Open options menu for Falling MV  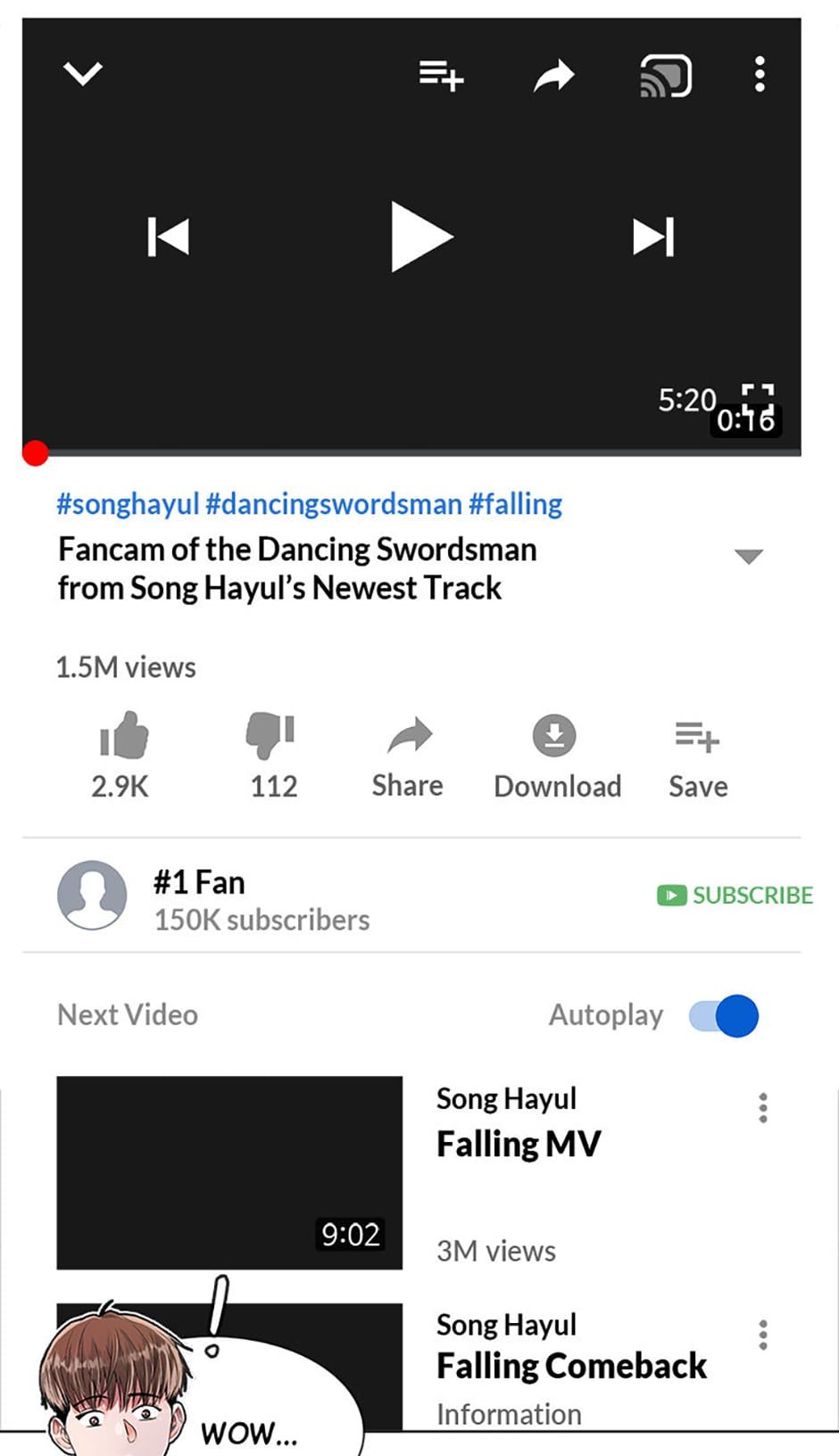pos(763,1107)
